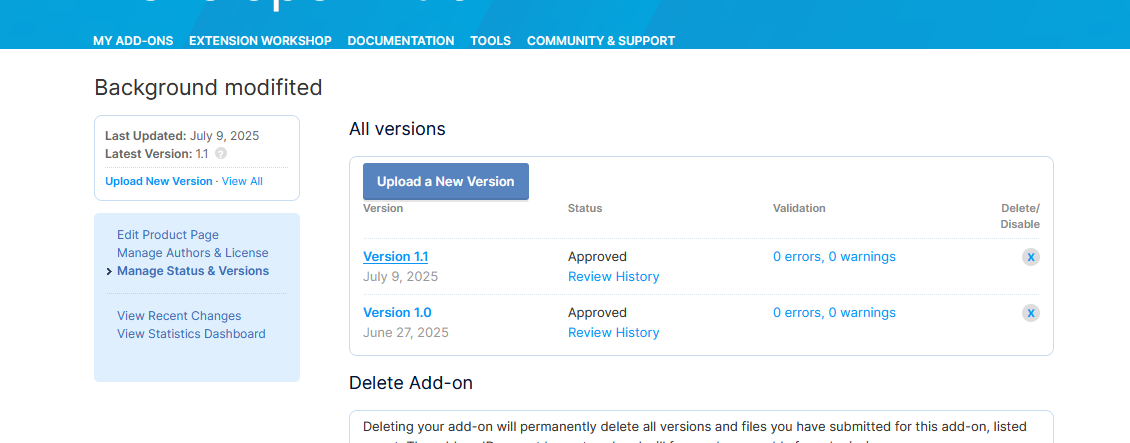1130x443 pixels.
Task: Click the 'Background modifited' page title
Action: tap(208, 88)
